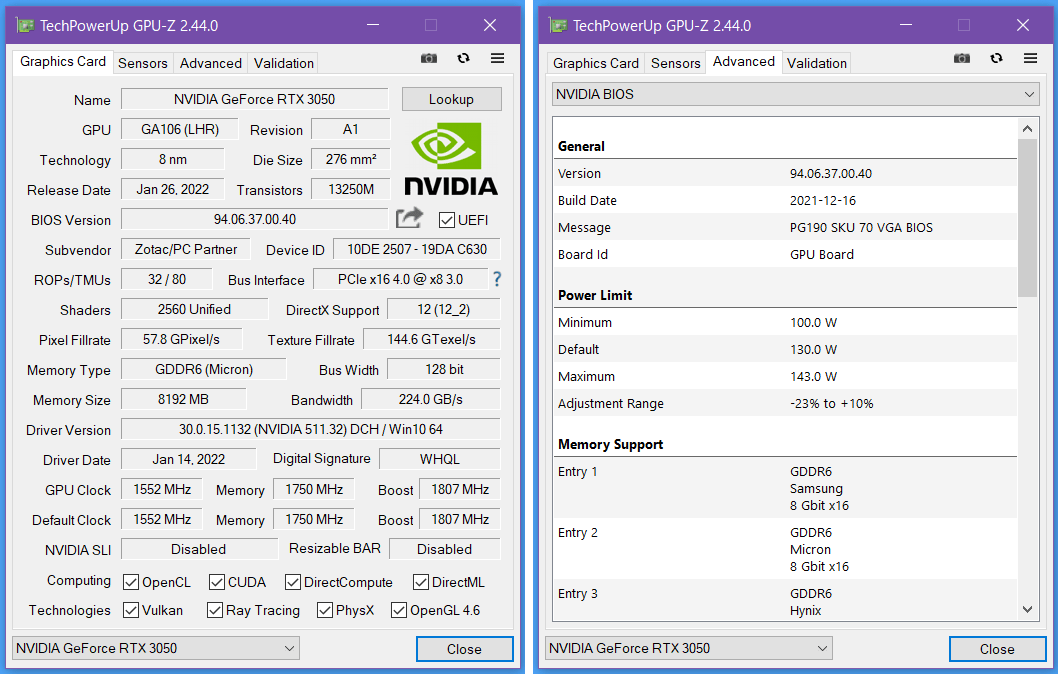1058x674 pixels.
Task: Click the Board Id value GPU Board
Action: pyautogui.click(x=822, y=254)
